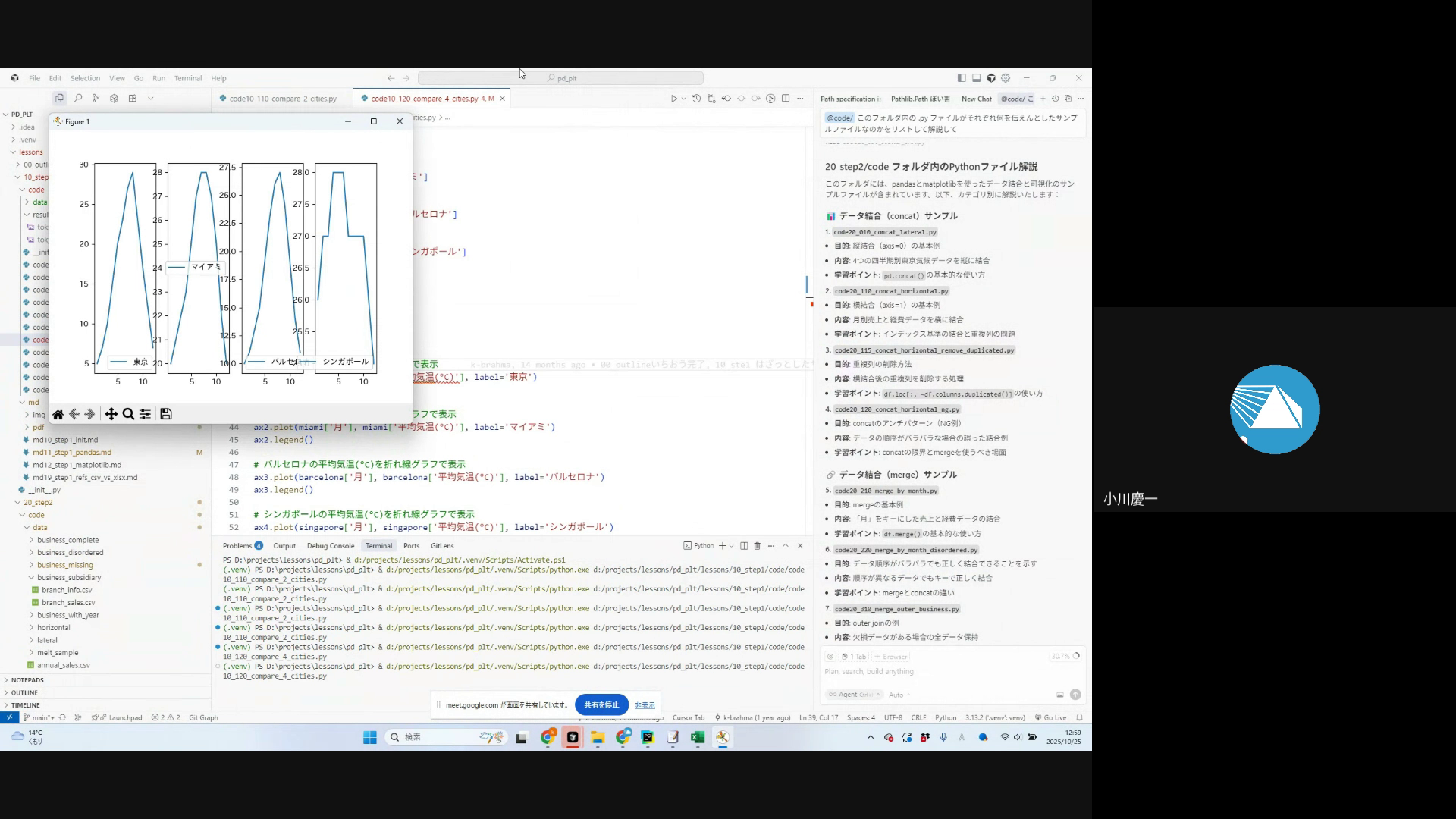Open chat history icon in the AI panel

pos(1055,99)
